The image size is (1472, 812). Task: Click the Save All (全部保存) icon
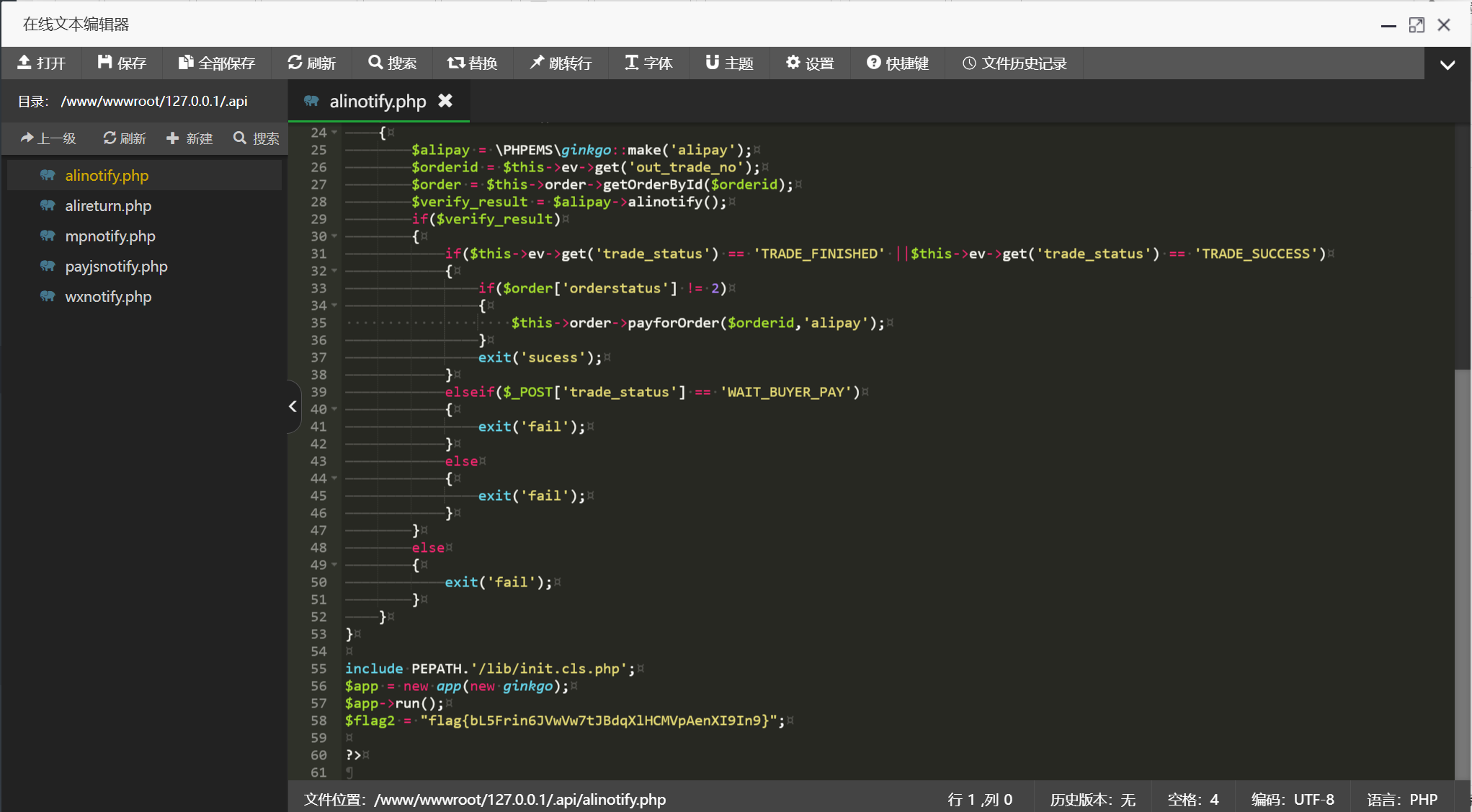pos(185,63)
